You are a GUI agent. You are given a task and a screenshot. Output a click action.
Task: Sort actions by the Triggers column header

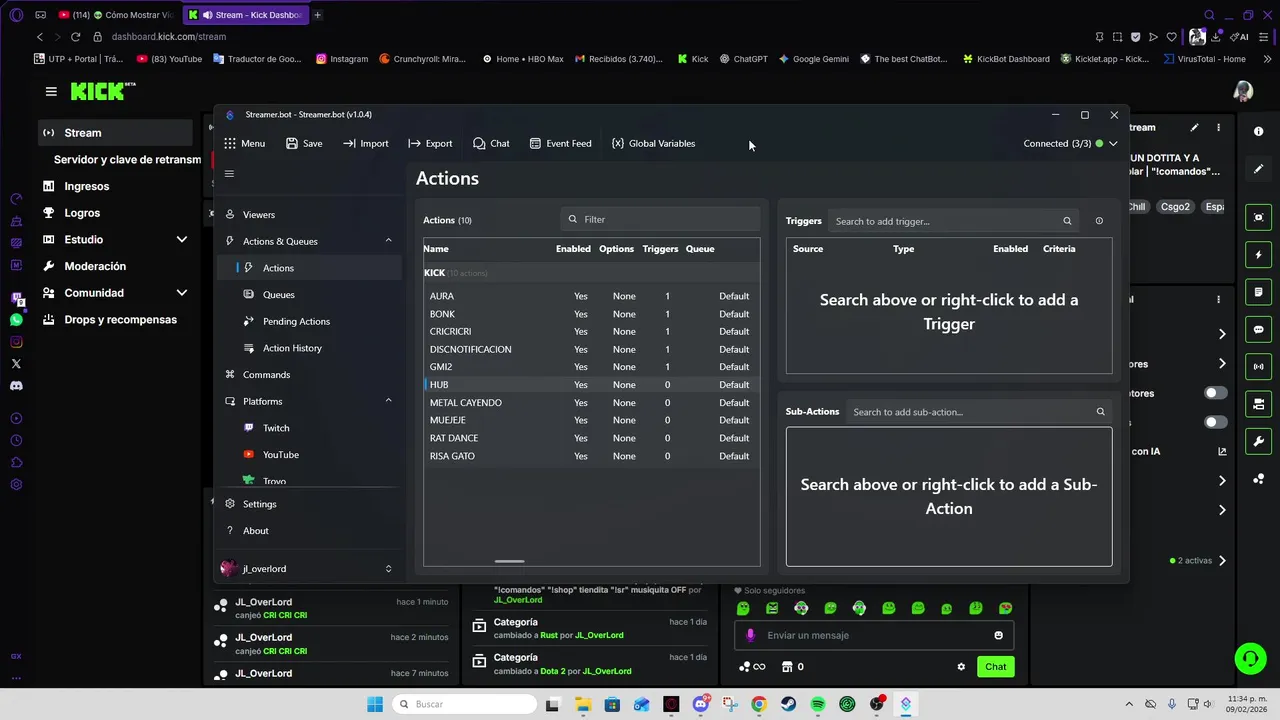(x=660, y=249)
